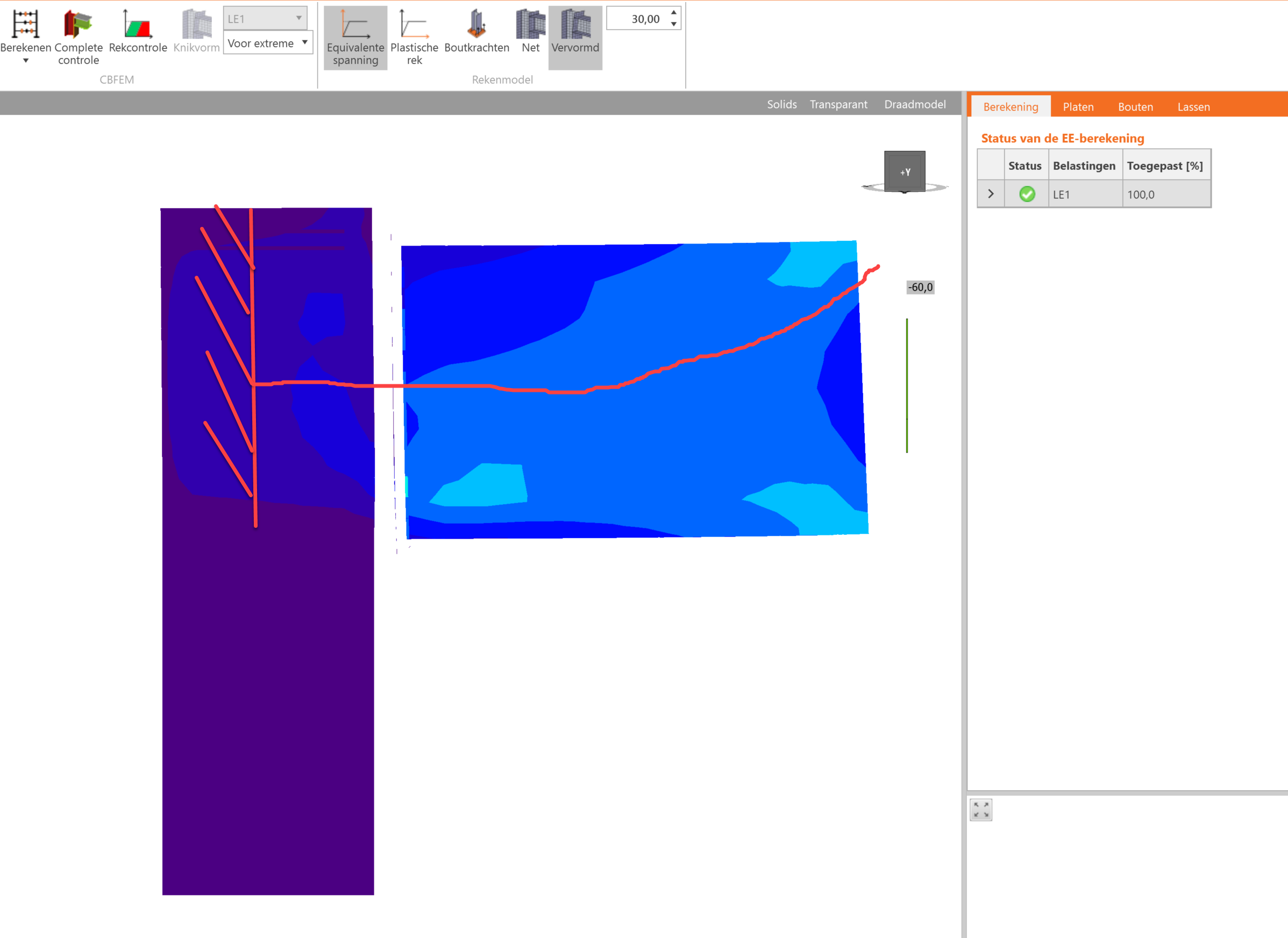
Task: Click the green LE1 status checkmark
Action: [x=1027, y=194]
